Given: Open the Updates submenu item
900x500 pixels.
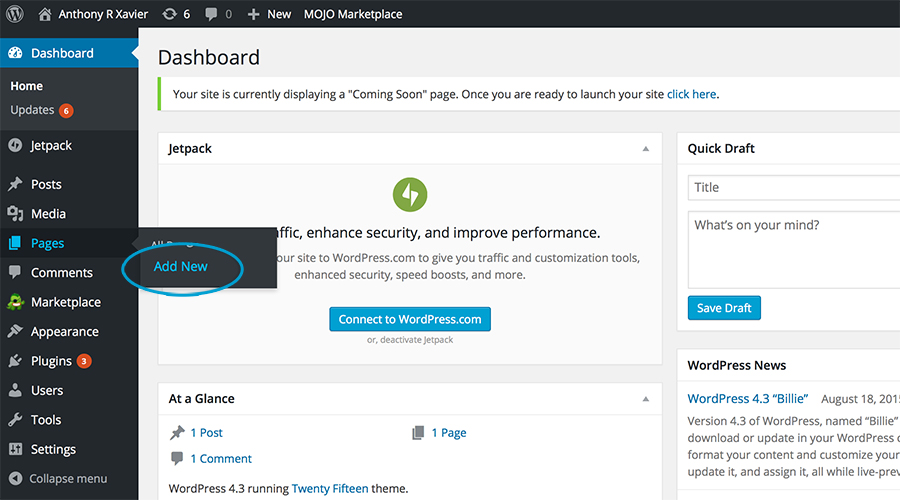Looking at the screenshot, I should 32,110.
